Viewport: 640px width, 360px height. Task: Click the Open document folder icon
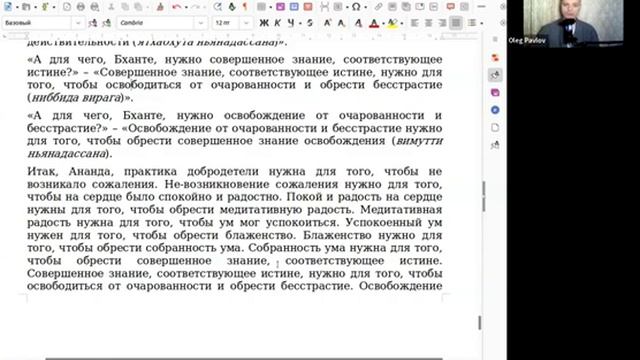[26, 7]
